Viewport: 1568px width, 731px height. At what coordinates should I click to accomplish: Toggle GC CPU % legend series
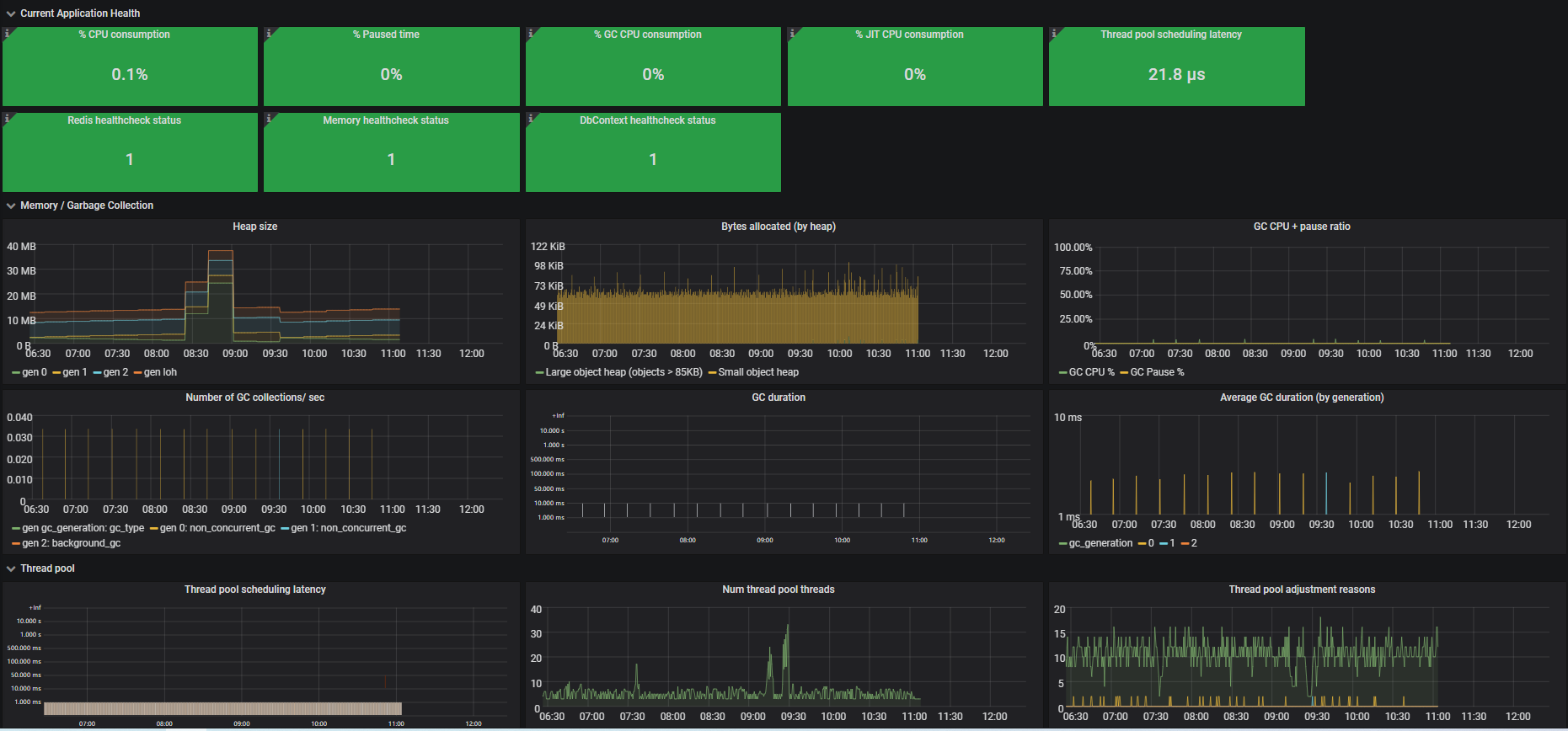[1092, 372]
